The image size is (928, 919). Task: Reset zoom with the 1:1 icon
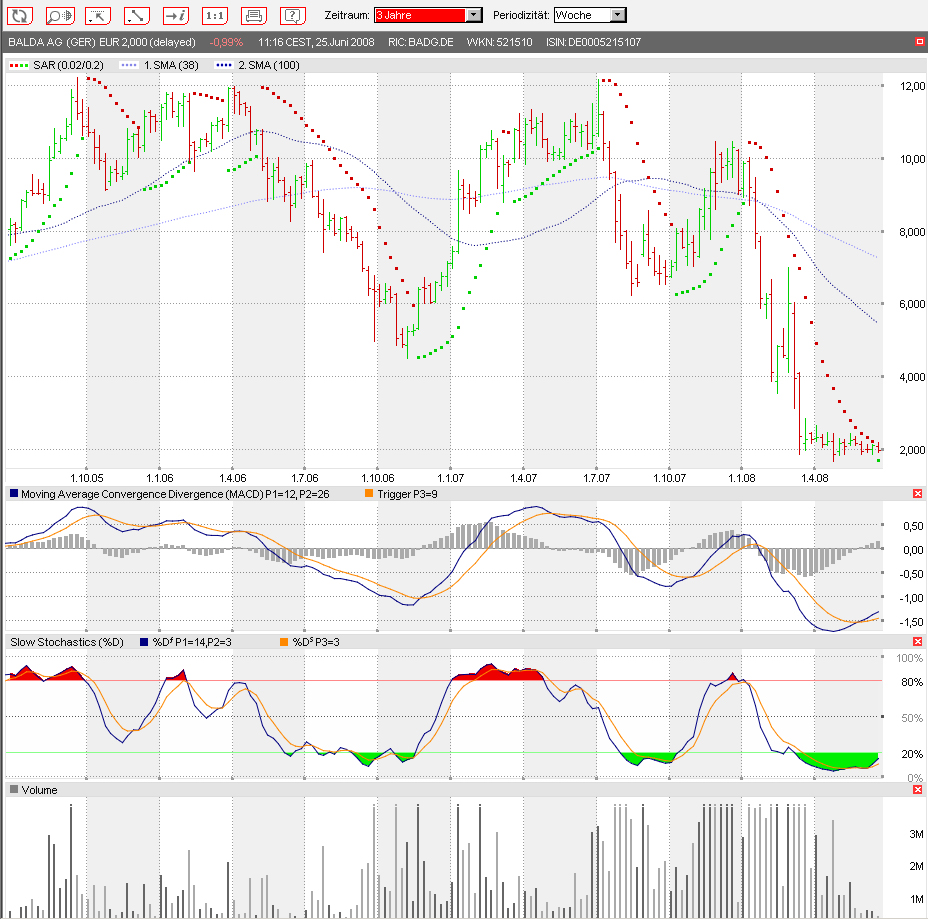tap(215, 15)
